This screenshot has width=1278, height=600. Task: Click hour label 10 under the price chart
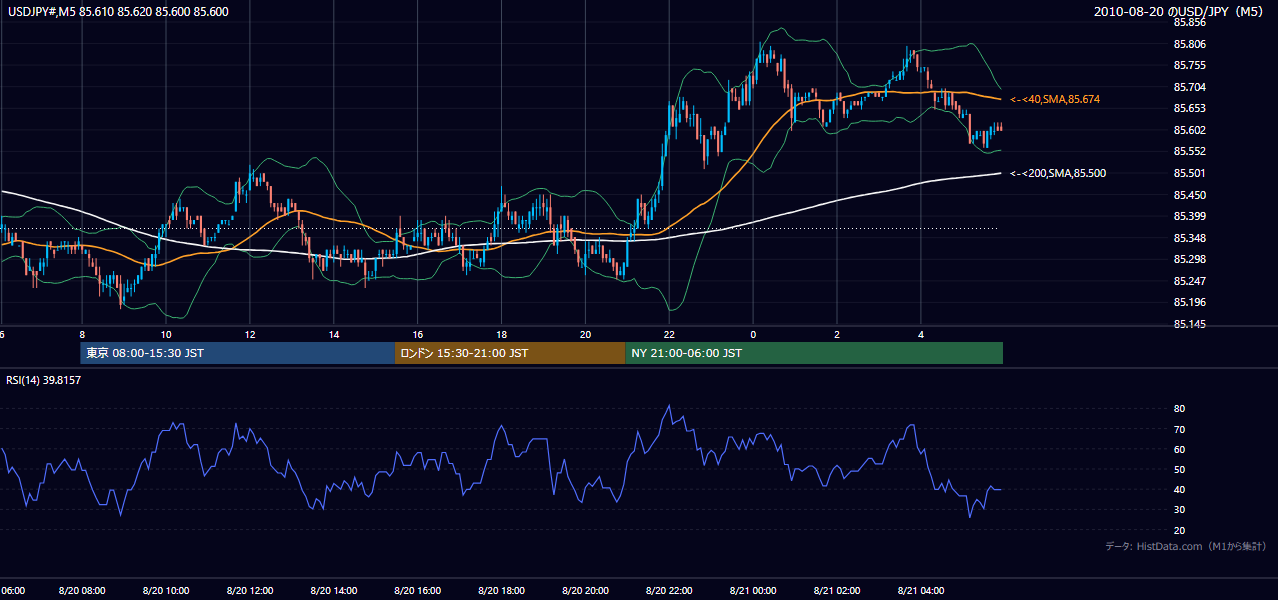[x=166, y=334]
